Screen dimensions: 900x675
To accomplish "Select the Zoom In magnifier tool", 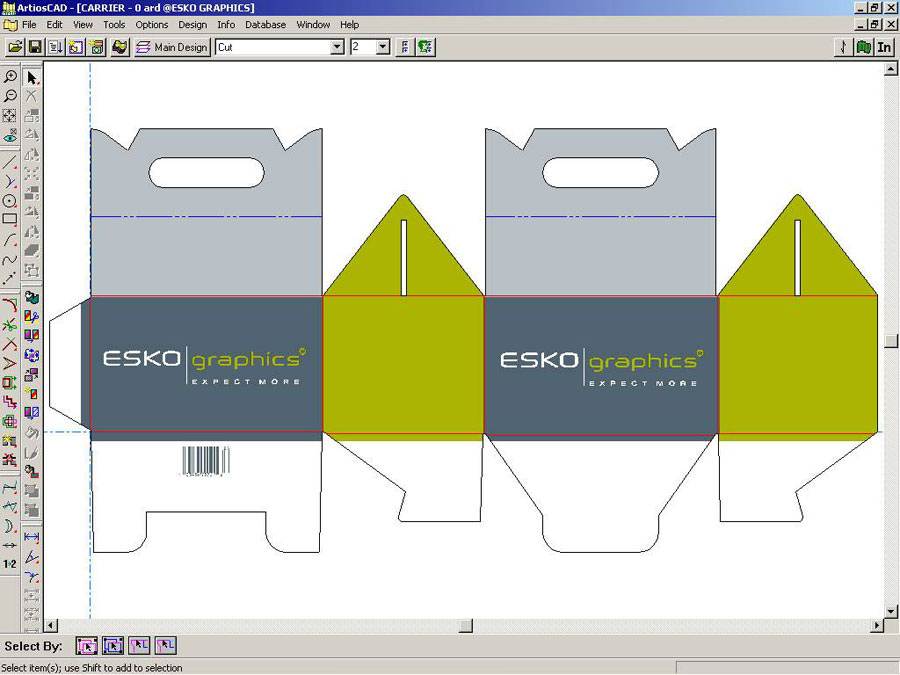I will tap(10, 77).
